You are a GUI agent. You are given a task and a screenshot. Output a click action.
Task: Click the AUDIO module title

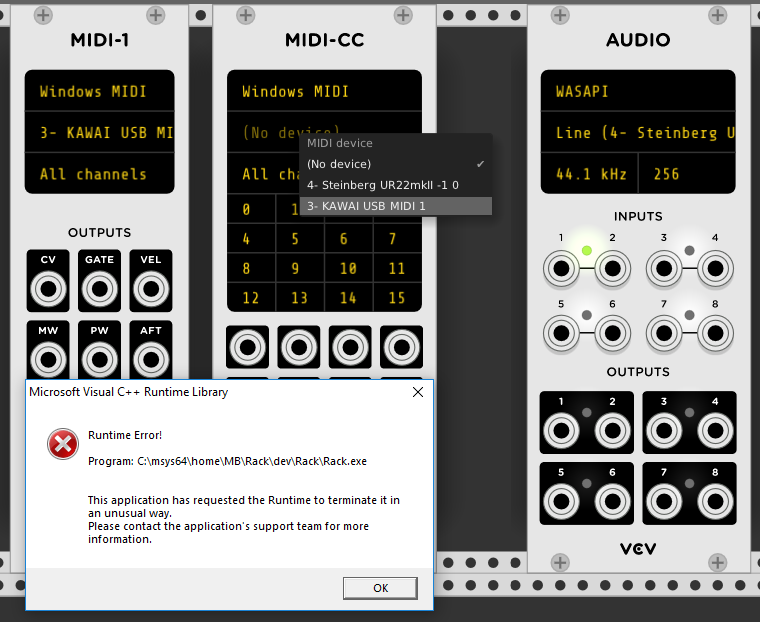coord(638,40)
